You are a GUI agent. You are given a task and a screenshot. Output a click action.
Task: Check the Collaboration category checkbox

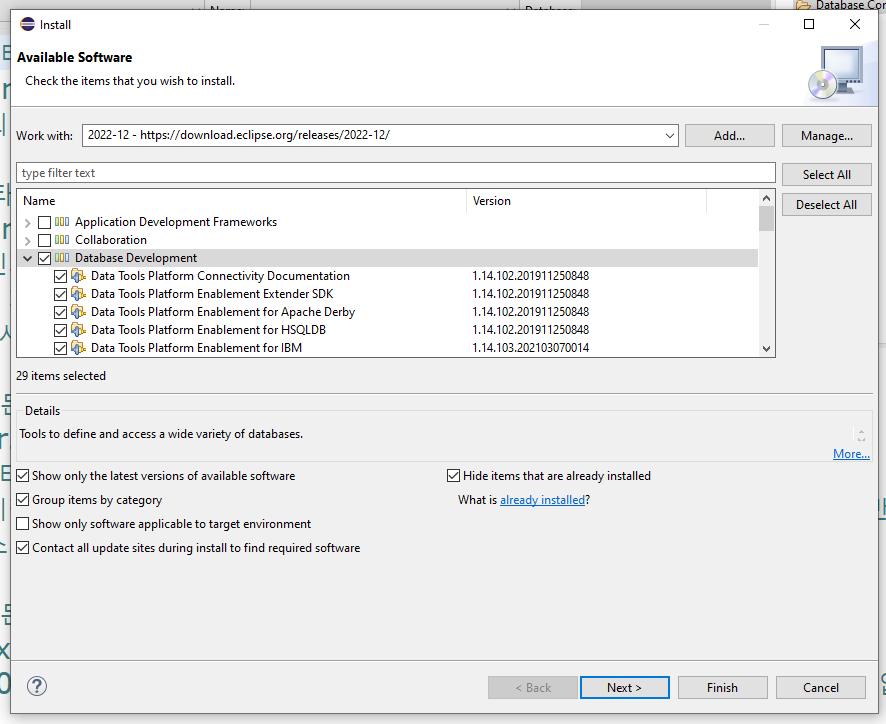tap(45, 240)
